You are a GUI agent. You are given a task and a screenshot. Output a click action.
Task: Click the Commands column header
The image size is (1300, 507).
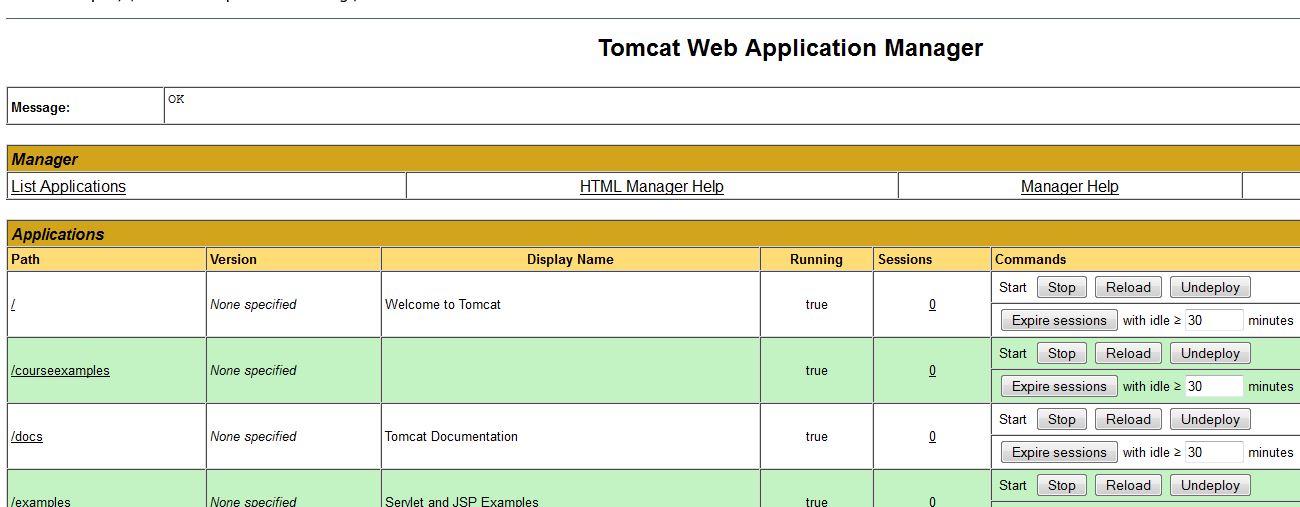[1030, 259]
